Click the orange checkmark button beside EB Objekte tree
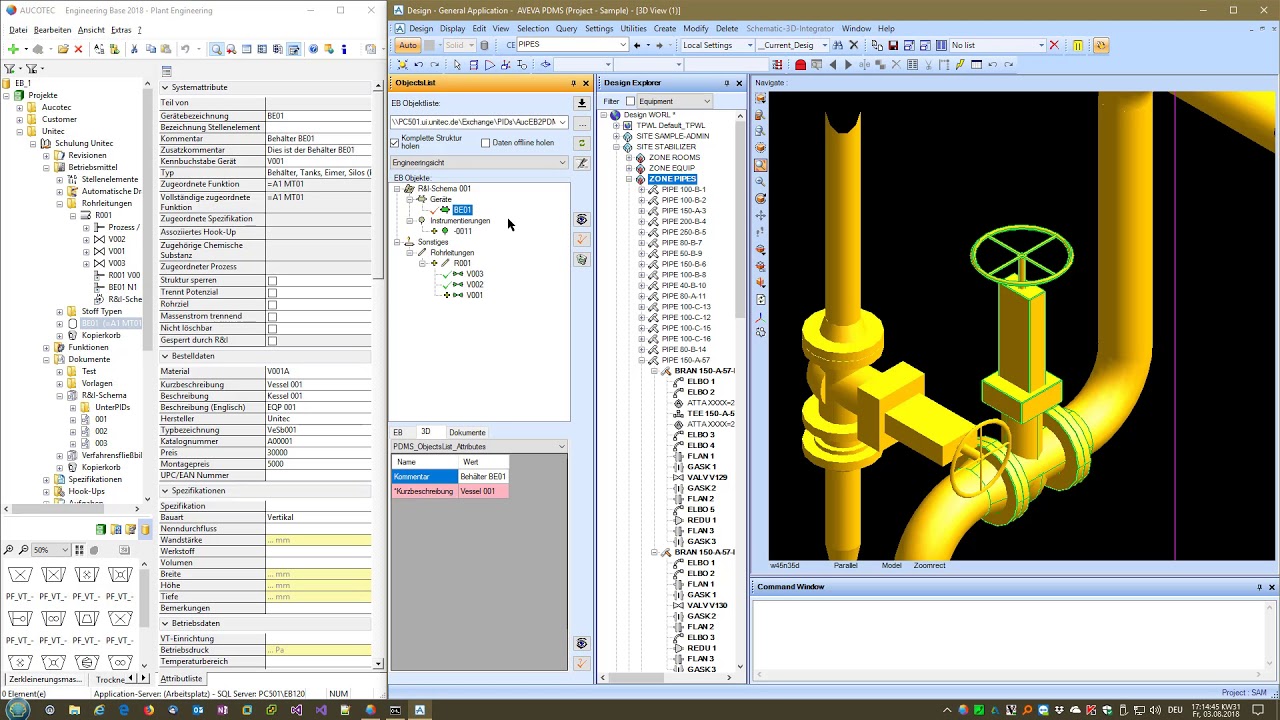Image resolution: width=1280 pixels, height=720 pixels. [x=582, y=239]
